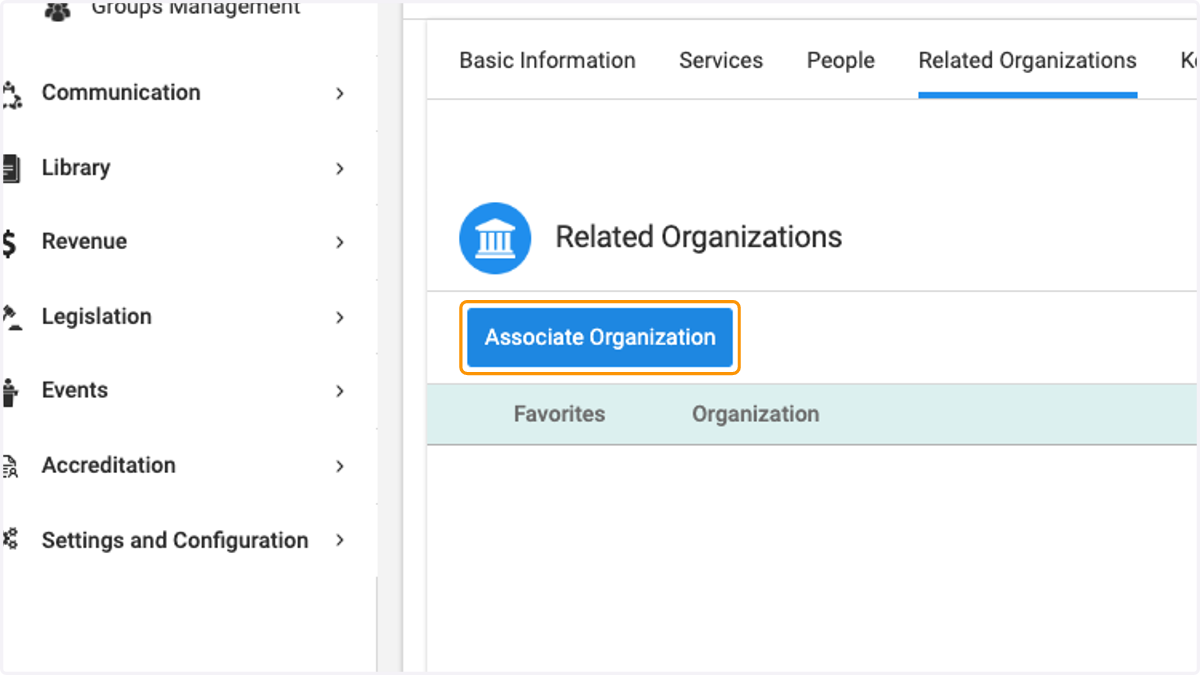Open Communication in the sidebar
This screenshot has height=675, width=1200.
pos(121,92)
